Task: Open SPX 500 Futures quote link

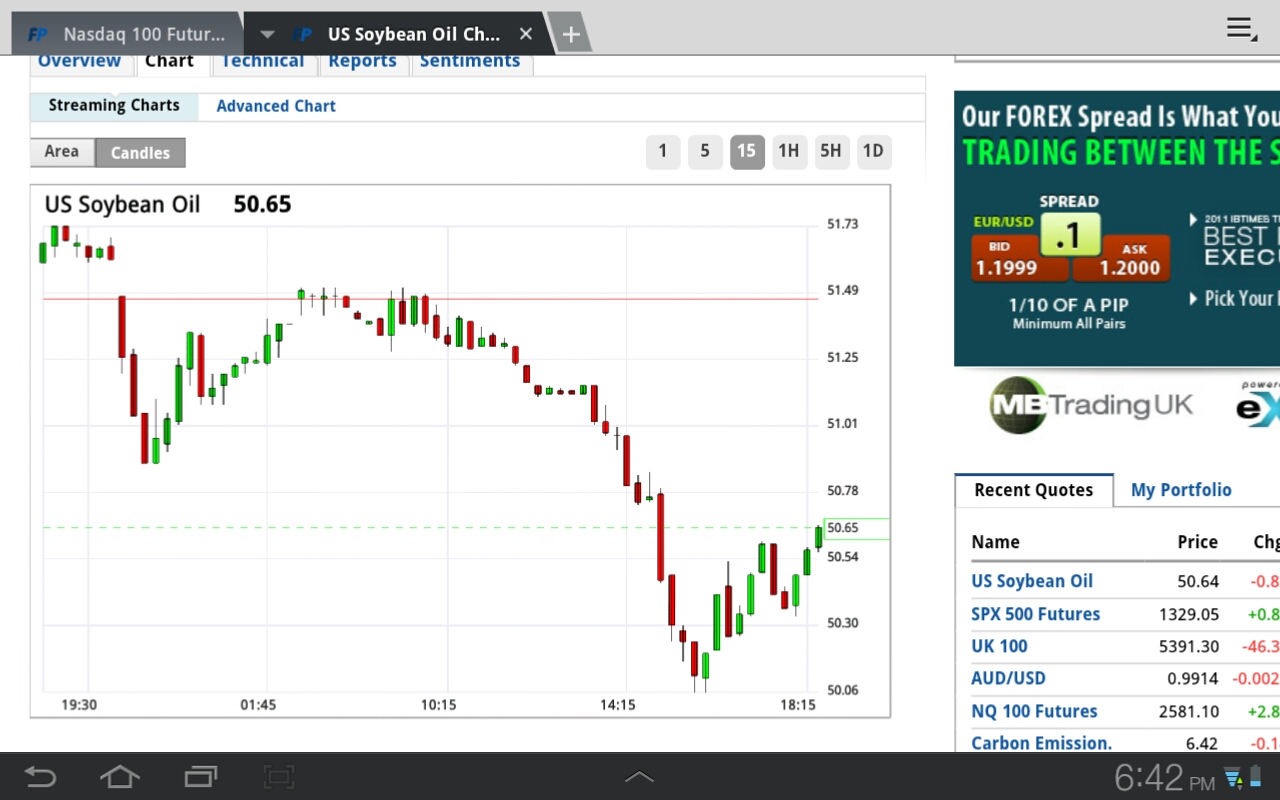Action: point(1035,614)
